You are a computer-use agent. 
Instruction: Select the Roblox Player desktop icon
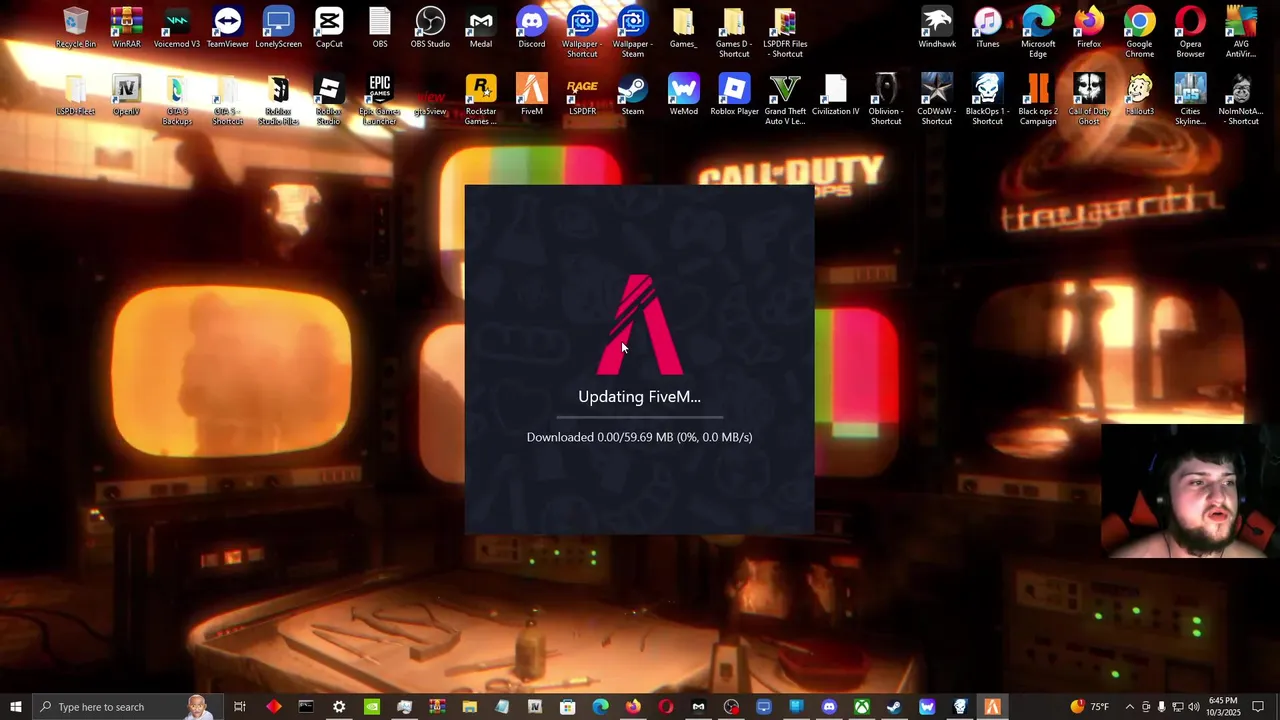[x=734, y=95]
